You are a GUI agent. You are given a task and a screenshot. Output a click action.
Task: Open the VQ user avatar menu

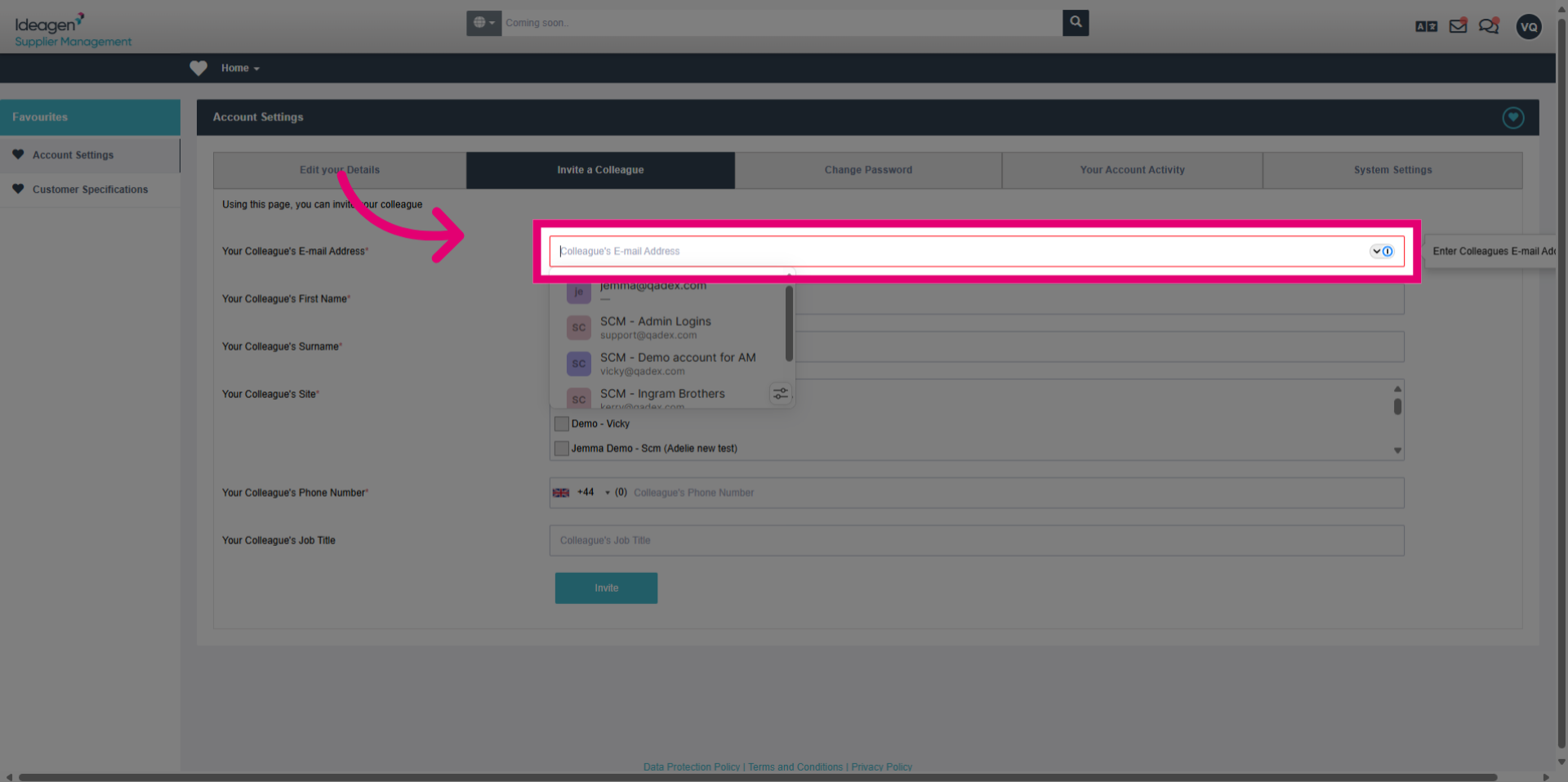point(1528,26)
